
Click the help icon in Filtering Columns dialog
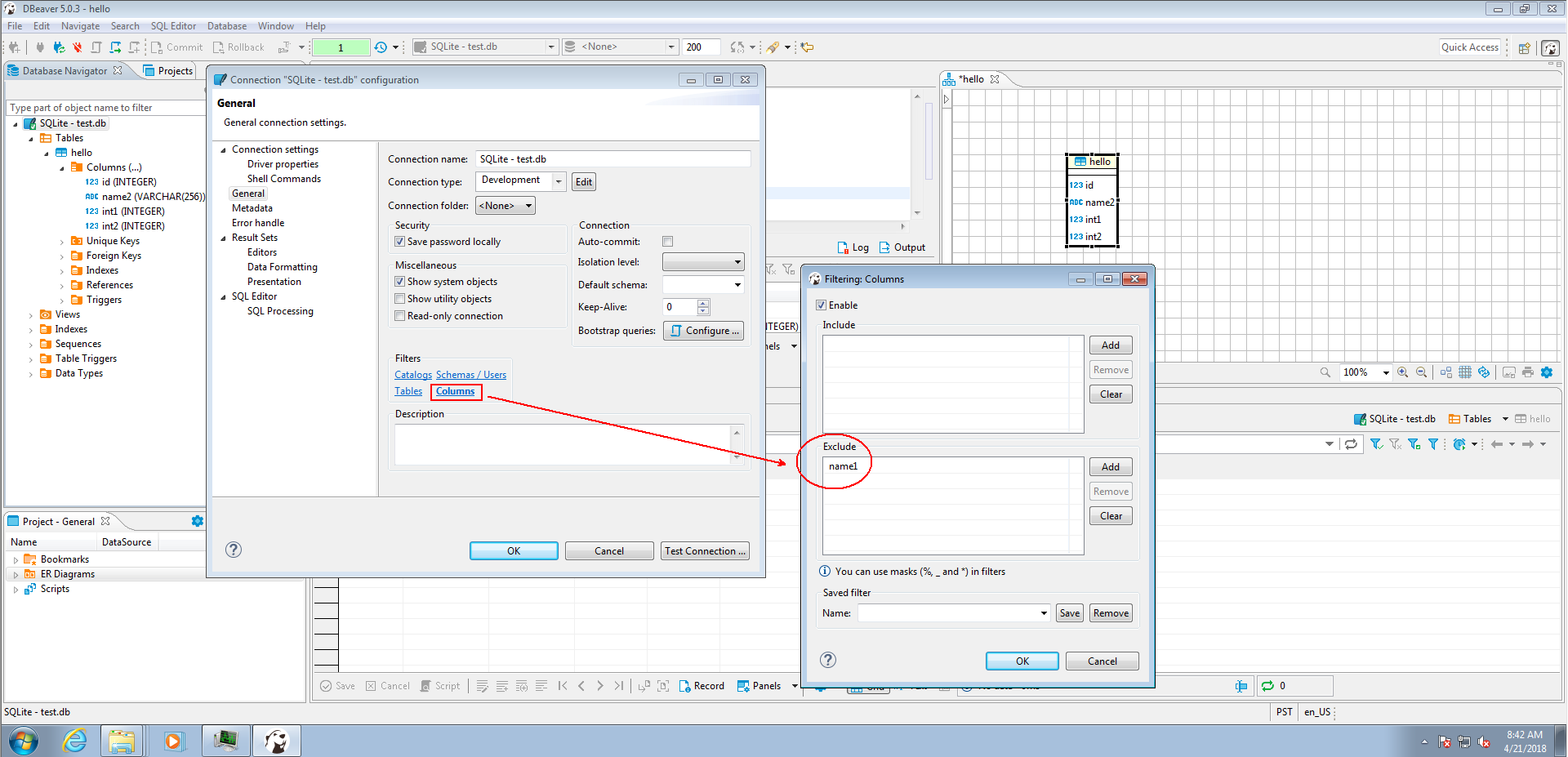(x=828, y=660)
